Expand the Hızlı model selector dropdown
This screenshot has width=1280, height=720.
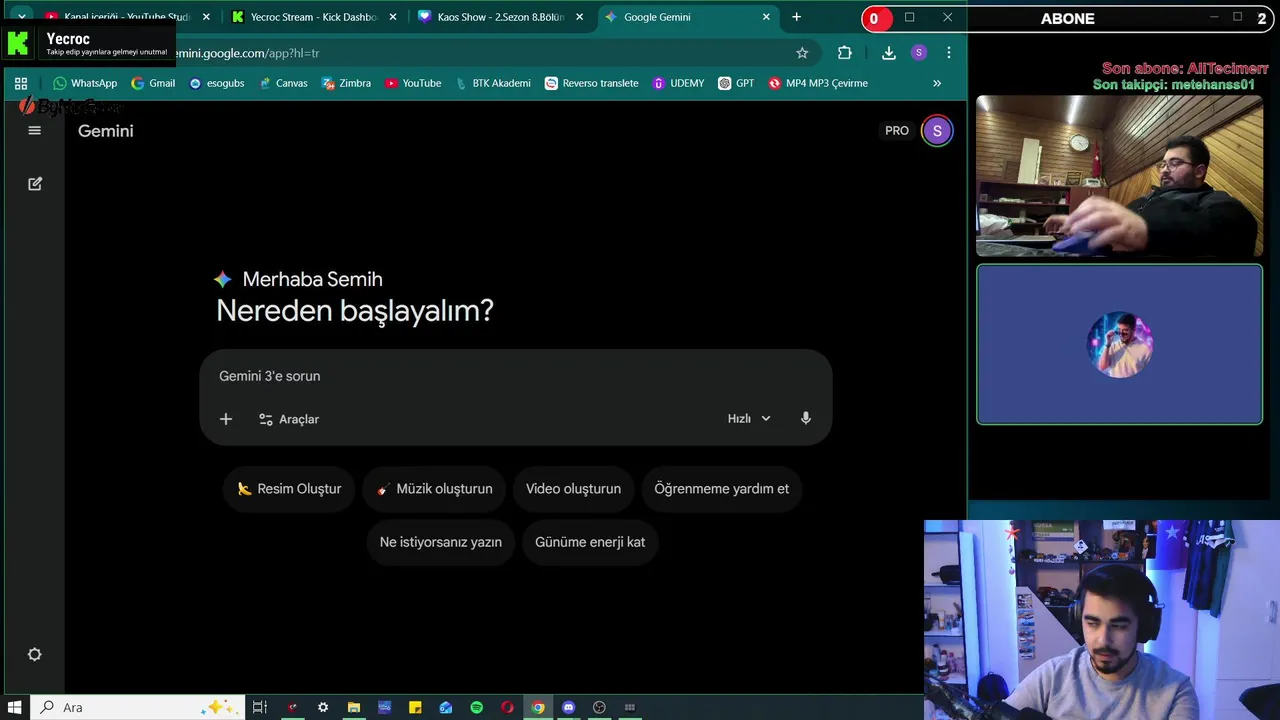[x=749, y=419]
